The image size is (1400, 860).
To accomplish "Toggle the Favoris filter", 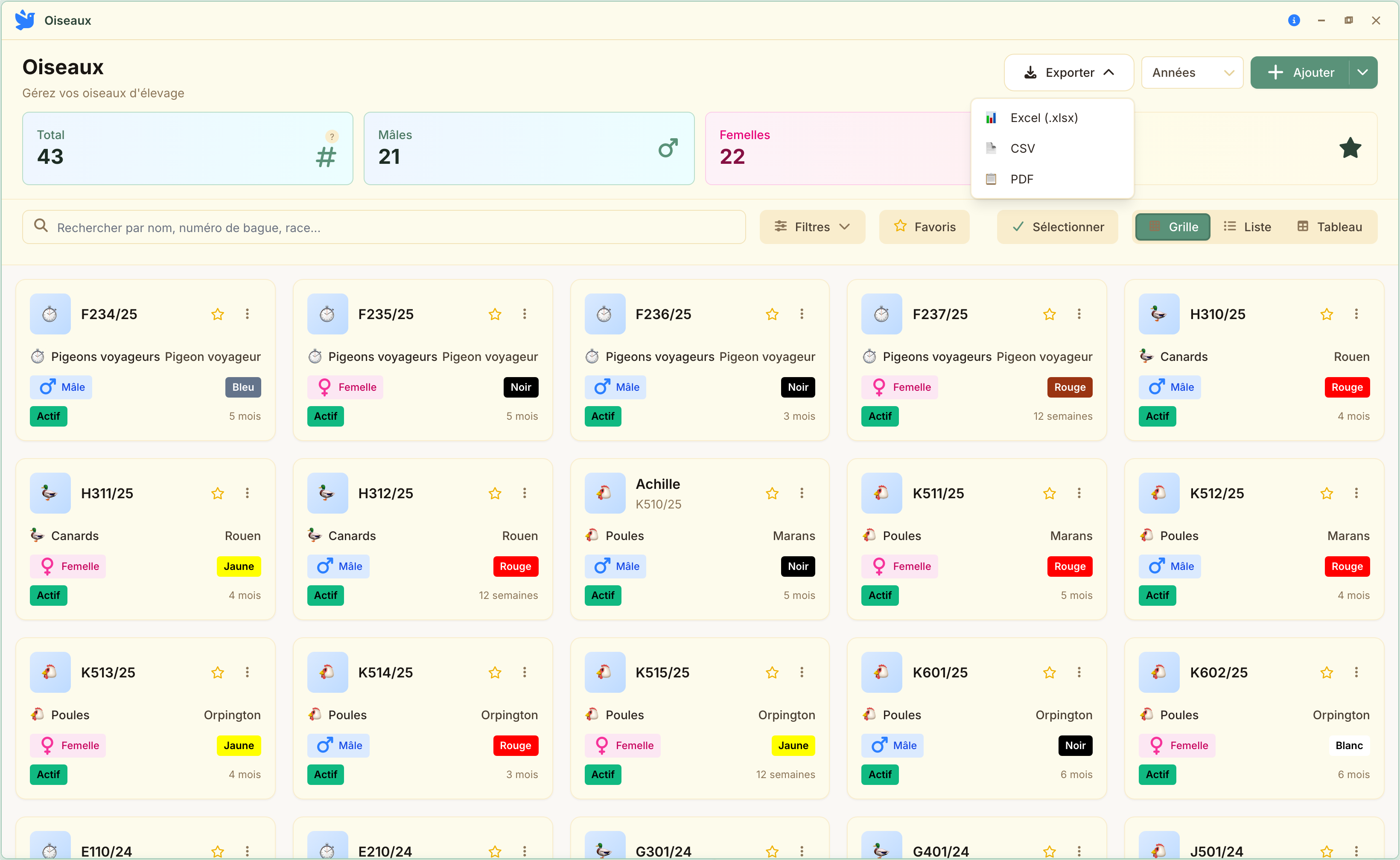I will click(924, 227).
